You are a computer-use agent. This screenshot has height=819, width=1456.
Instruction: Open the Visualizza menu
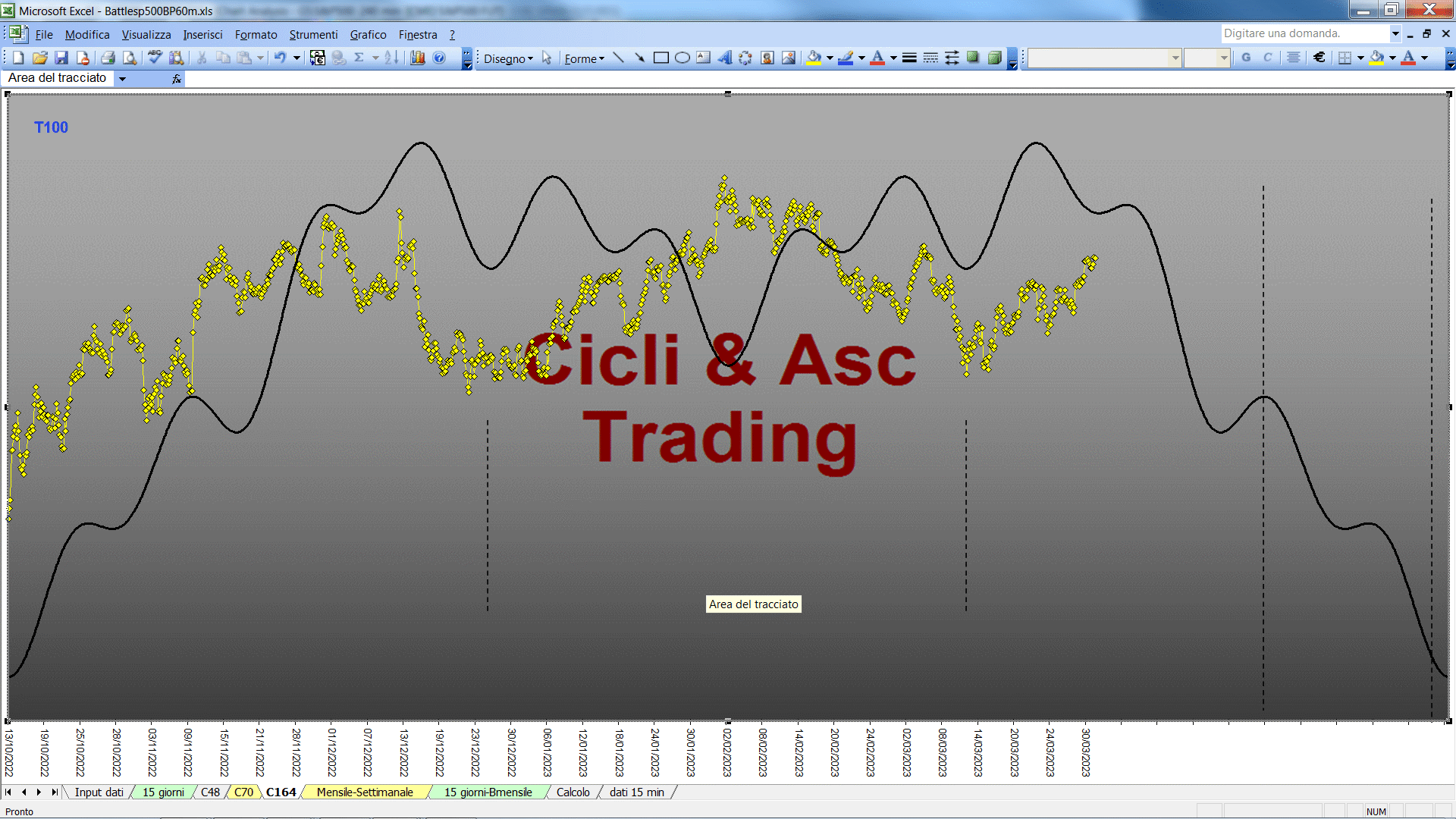pos(146,35)
